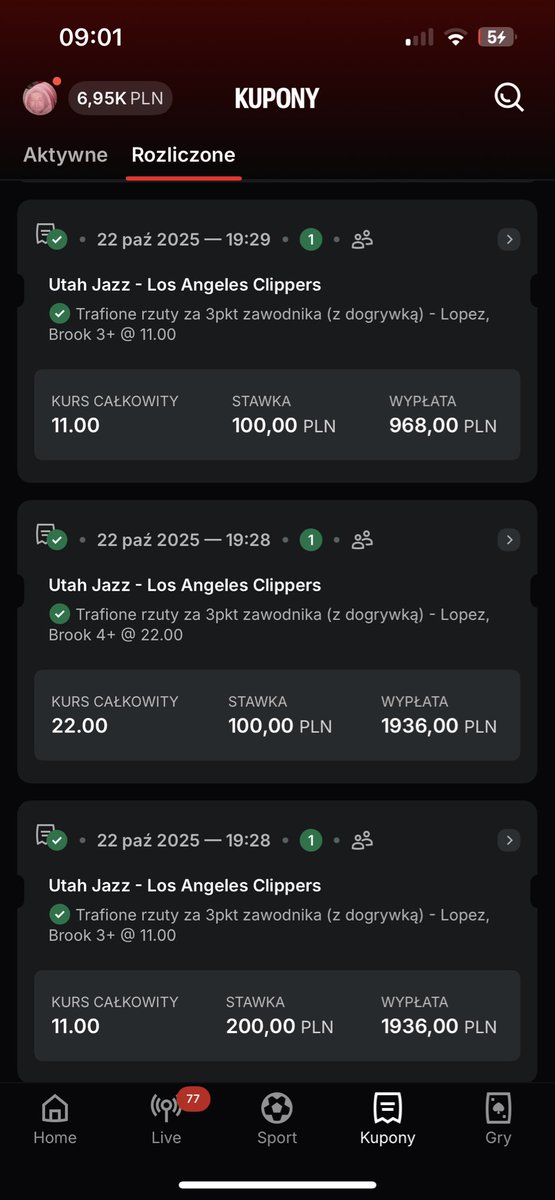Viewport: 555px width, 1200px height.
Task: Tap the share-people icon on third coupon
Action: (x=362, y=840)
